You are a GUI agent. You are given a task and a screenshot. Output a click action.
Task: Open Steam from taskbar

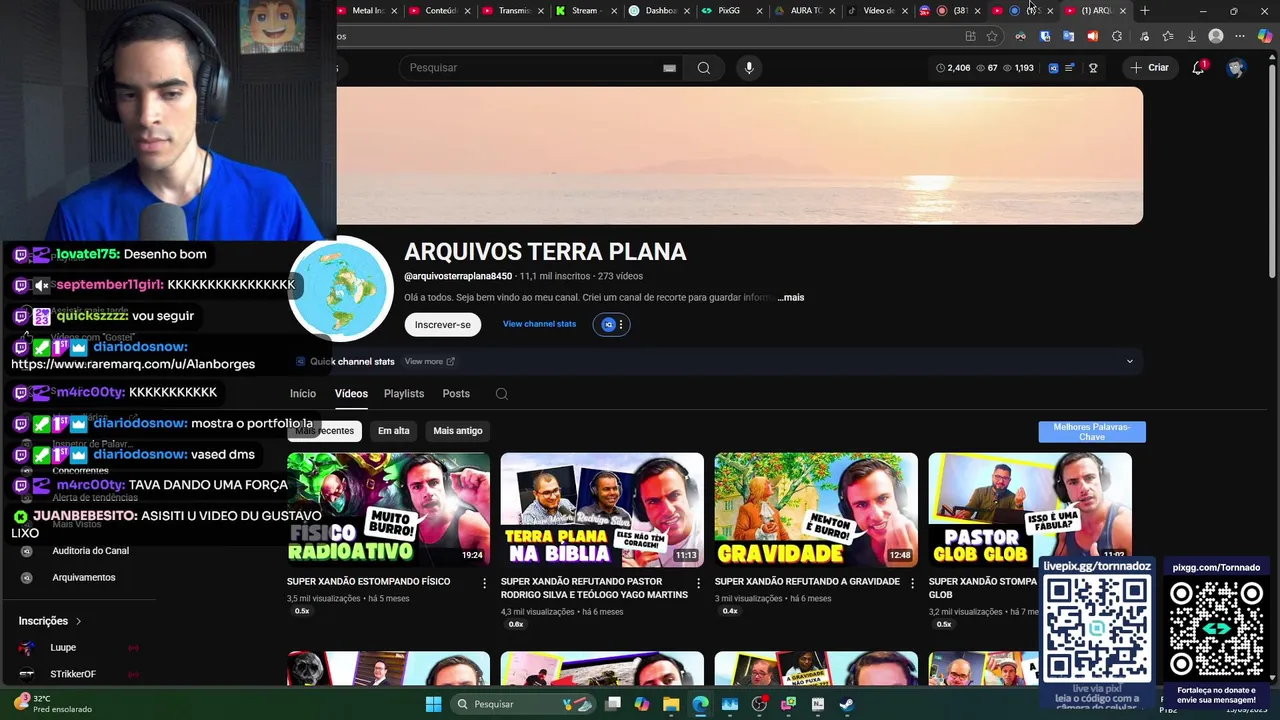(847, 704)
